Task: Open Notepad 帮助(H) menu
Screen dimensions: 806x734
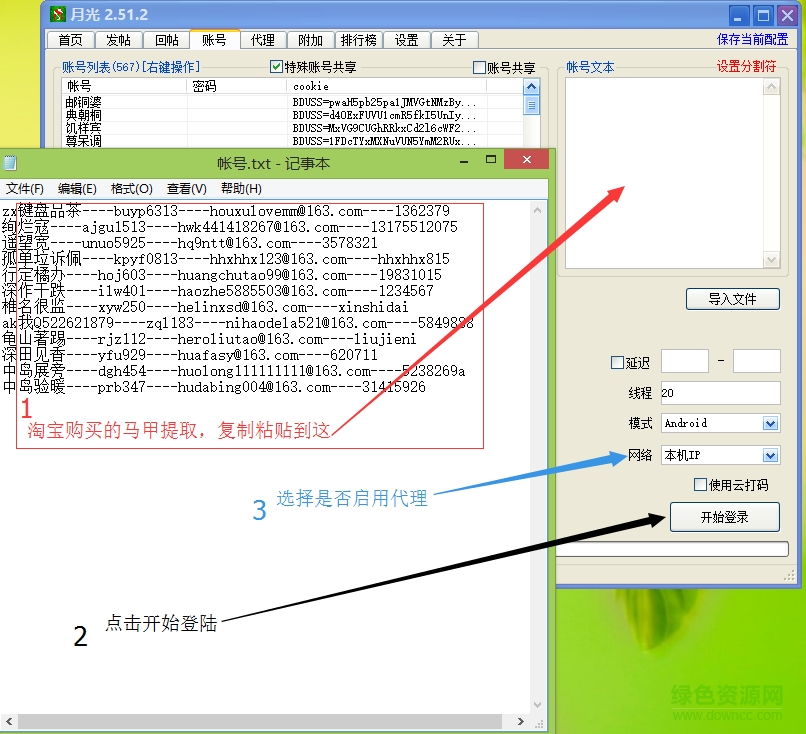Action: (241, 189)
